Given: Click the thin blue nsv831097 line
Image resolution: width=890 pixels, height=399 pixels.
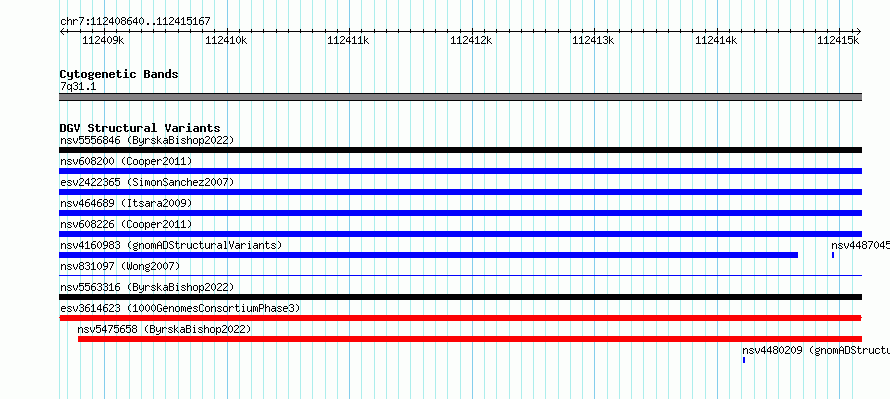Looking at the screenshot, I should [x=460, y=276].
